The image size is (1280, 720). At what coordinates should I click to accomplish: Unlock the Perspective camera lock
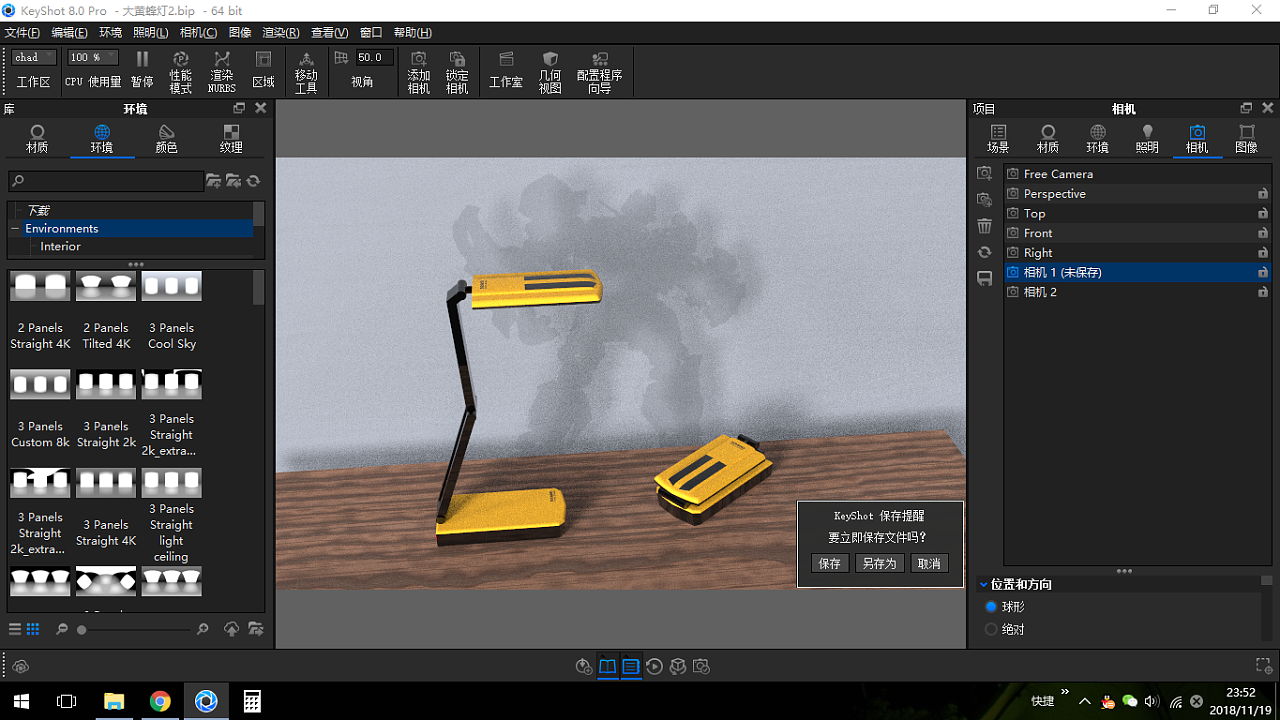[x=1263, y=193]
